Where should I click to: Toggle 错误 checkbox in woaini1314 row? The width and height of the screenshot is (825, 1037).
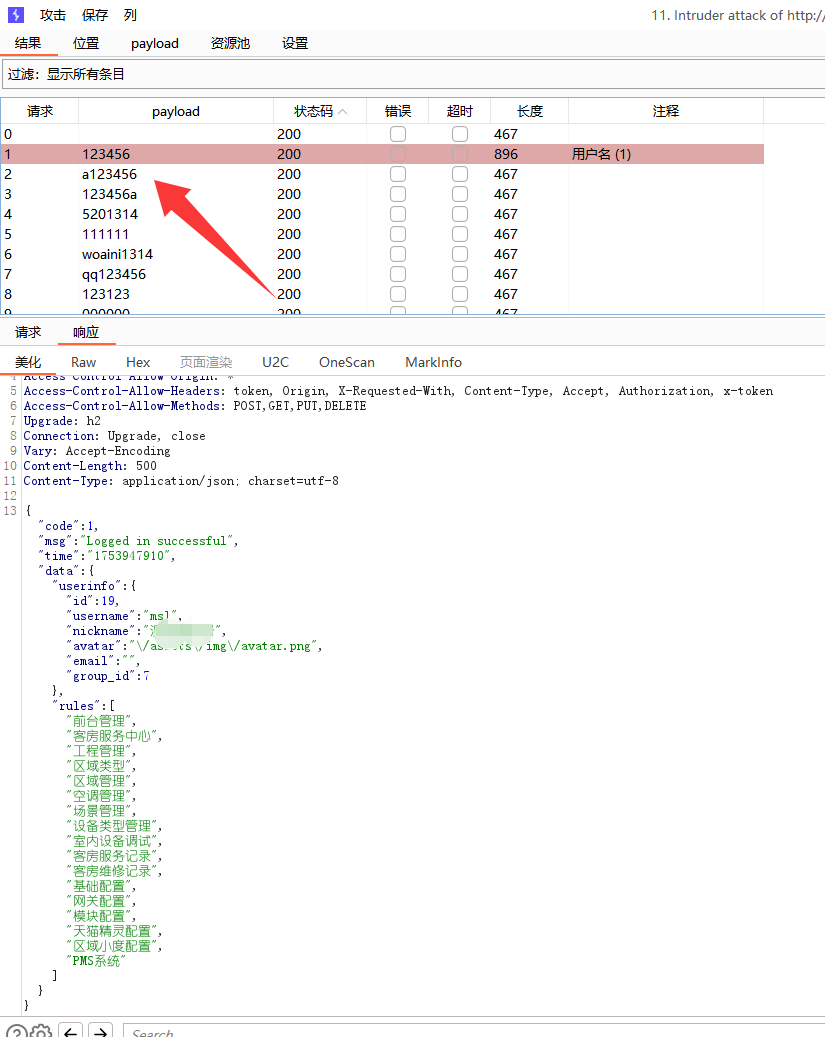click(x=398, y=254)
